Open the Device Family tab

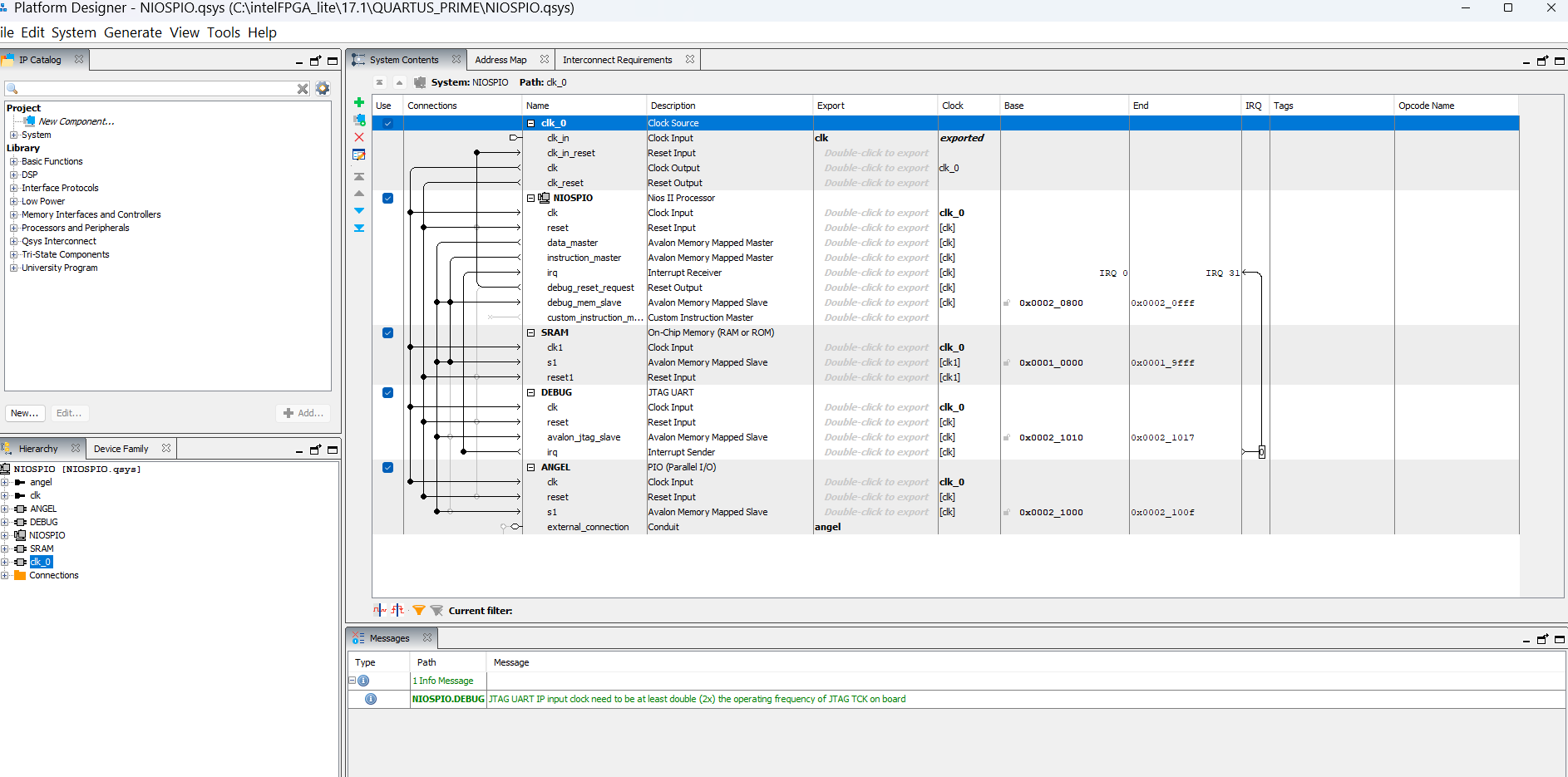[121, 449]
